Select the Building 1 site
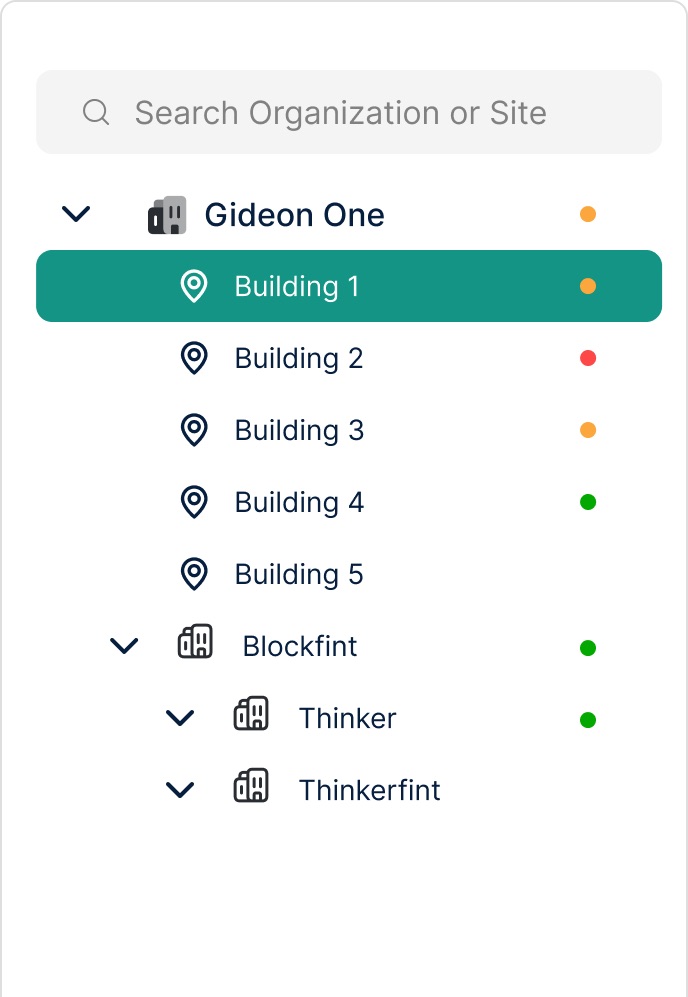The height and width of the screenshot is (997, 688). [296, 287]
